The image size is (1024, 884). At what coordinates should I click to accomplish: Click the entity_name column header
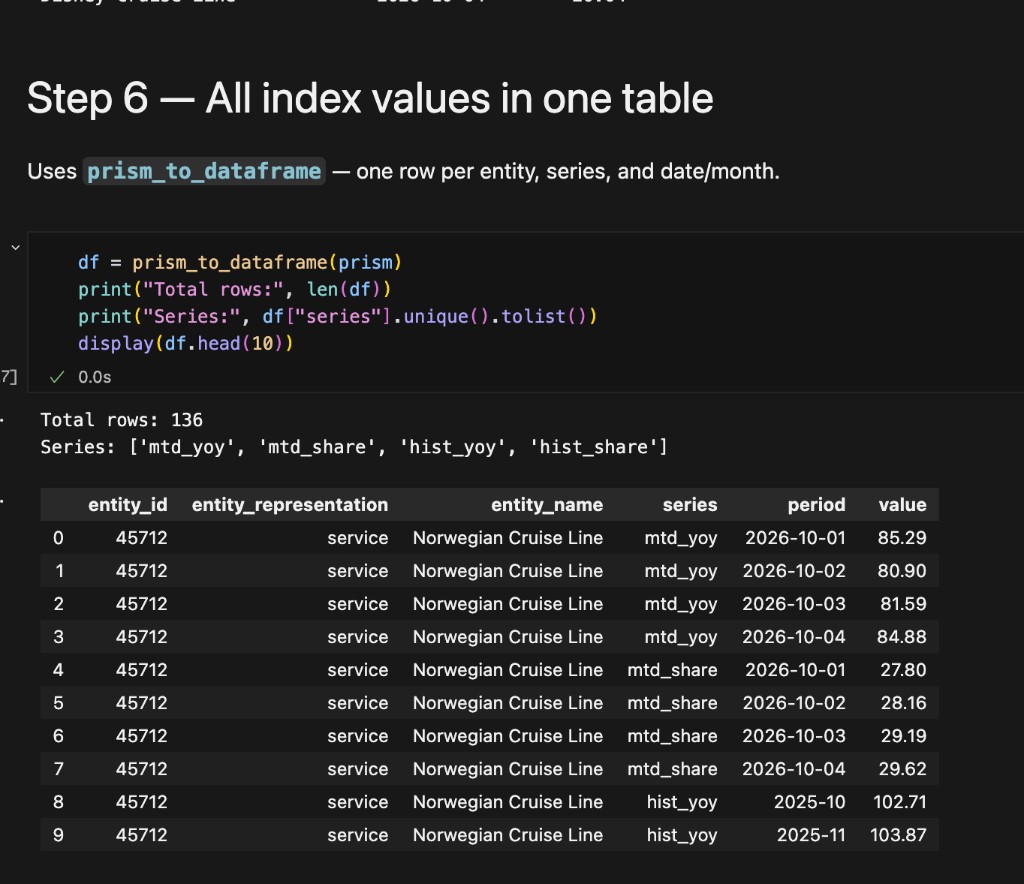coord(547,505)
